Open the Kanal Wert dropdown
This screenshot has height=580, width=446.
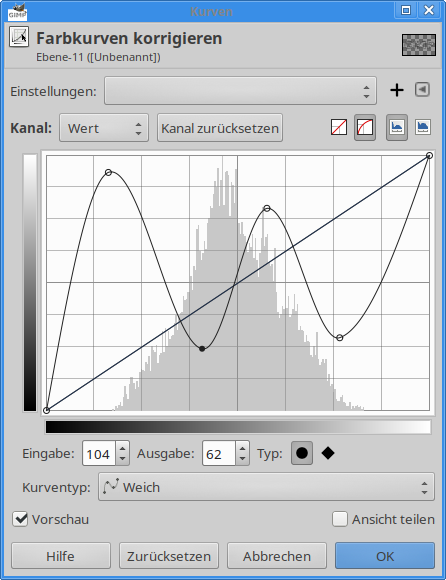[x=104, y=128]
